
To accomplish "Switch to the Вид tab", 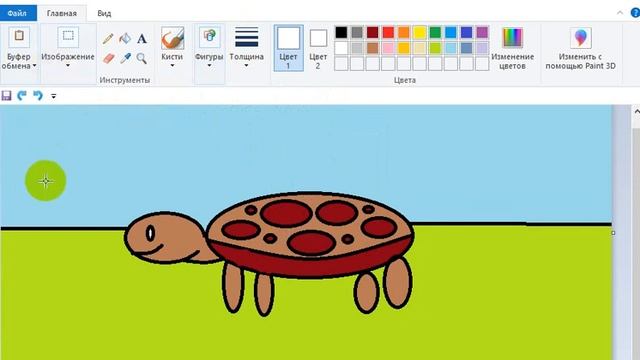I will (104, 13).
